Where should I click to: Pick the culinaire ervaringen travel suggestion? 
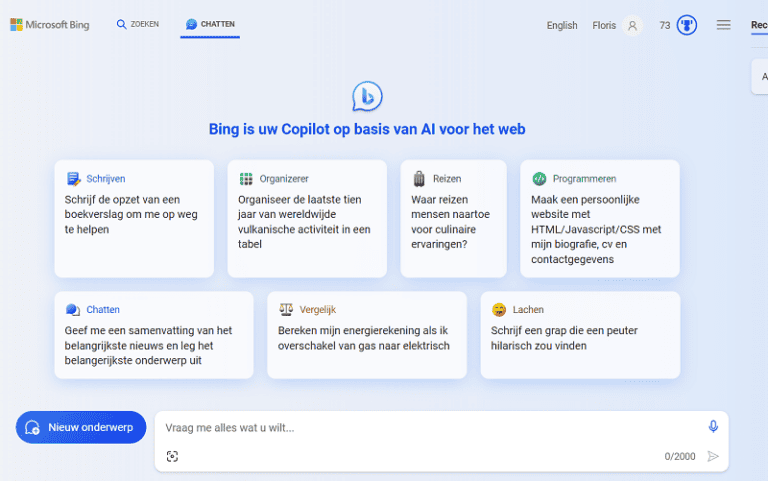pos(454,218)
